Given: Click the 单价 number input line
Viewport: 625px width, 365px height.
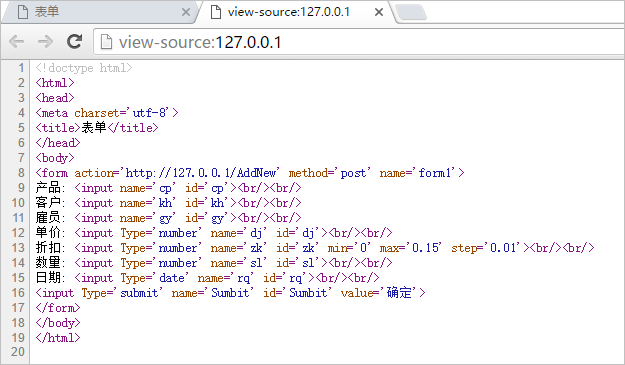Looking at the screenshot, I should click(214, 233).
